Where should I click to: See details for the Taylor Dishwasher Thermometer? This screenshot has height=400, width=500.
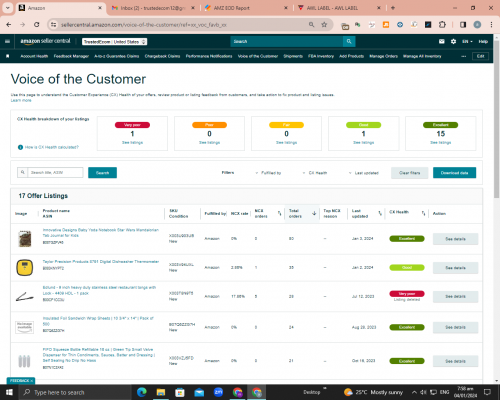pyautogui.click(x=455, y=268)
